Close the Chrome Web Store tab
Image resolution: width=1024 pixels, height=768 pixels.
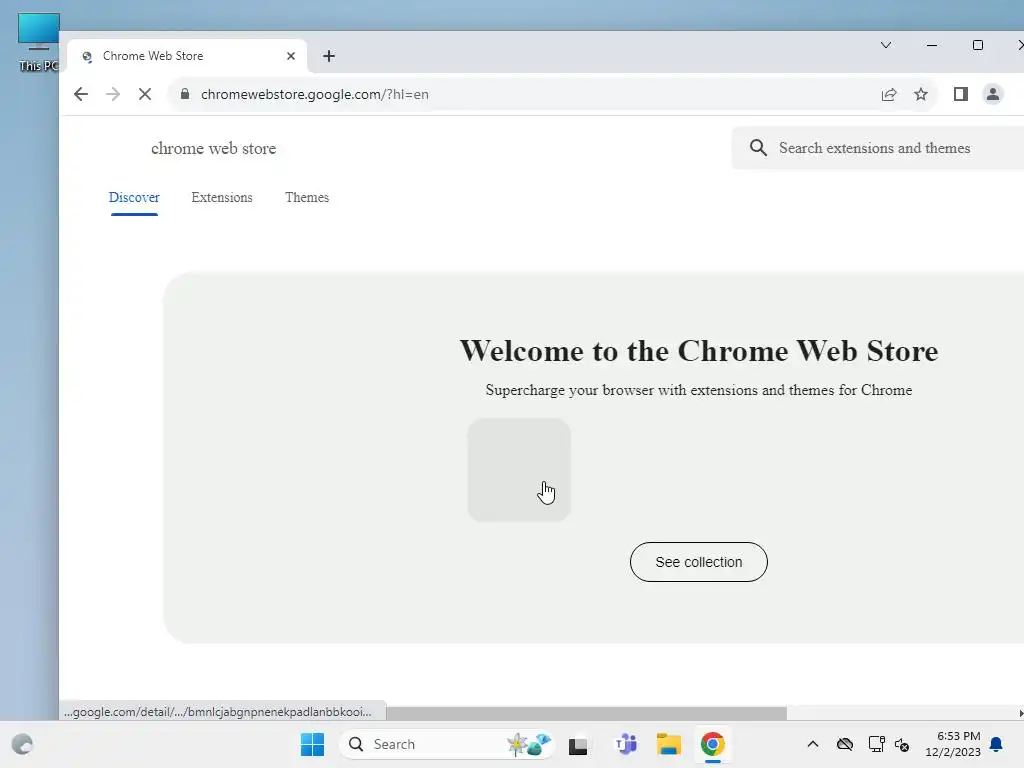(291, 56)
